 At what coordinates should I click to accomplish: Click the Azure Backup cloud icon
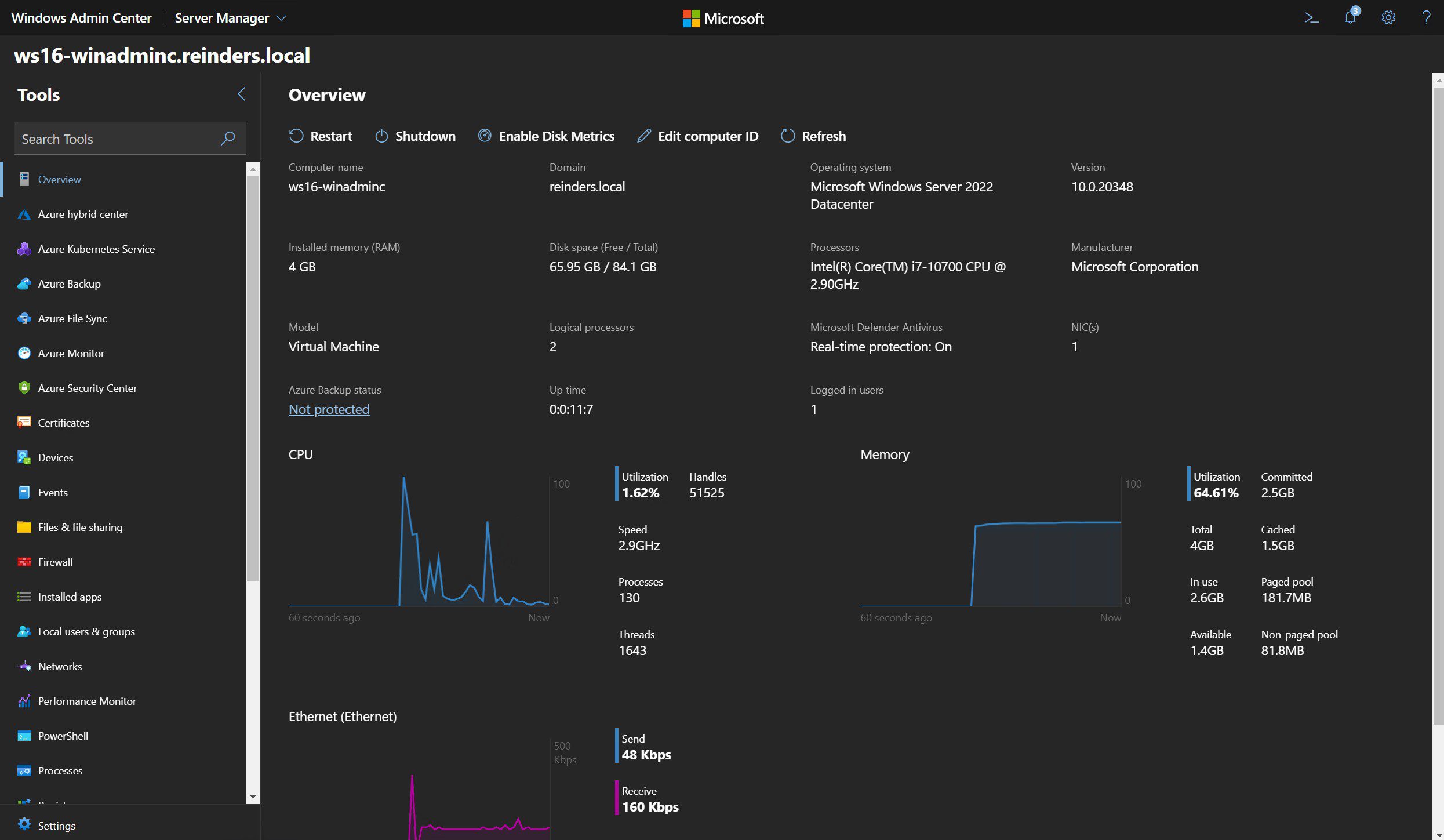[x=24, y=283]
